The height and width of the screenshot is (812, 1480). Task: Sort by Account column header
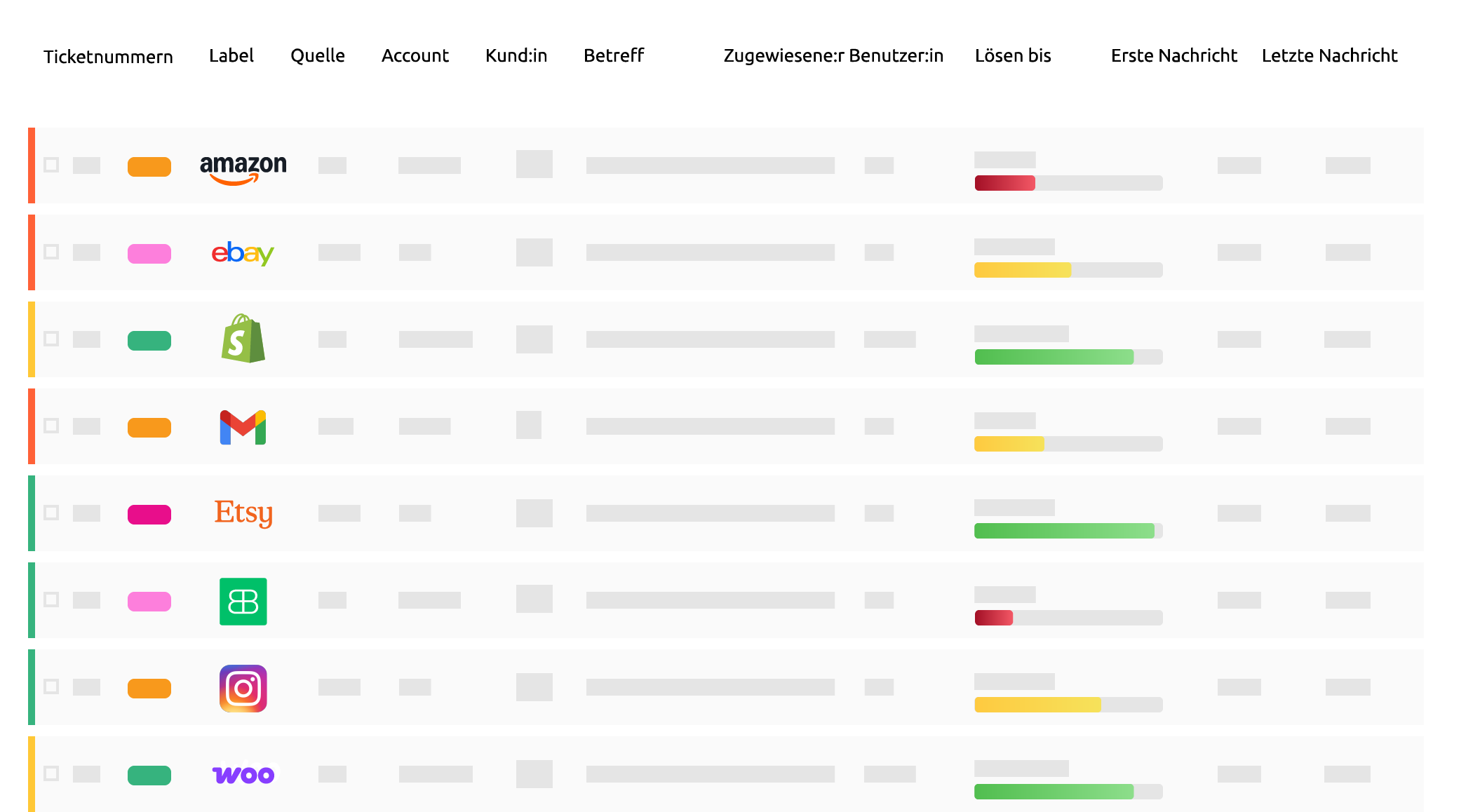point(415,55)
